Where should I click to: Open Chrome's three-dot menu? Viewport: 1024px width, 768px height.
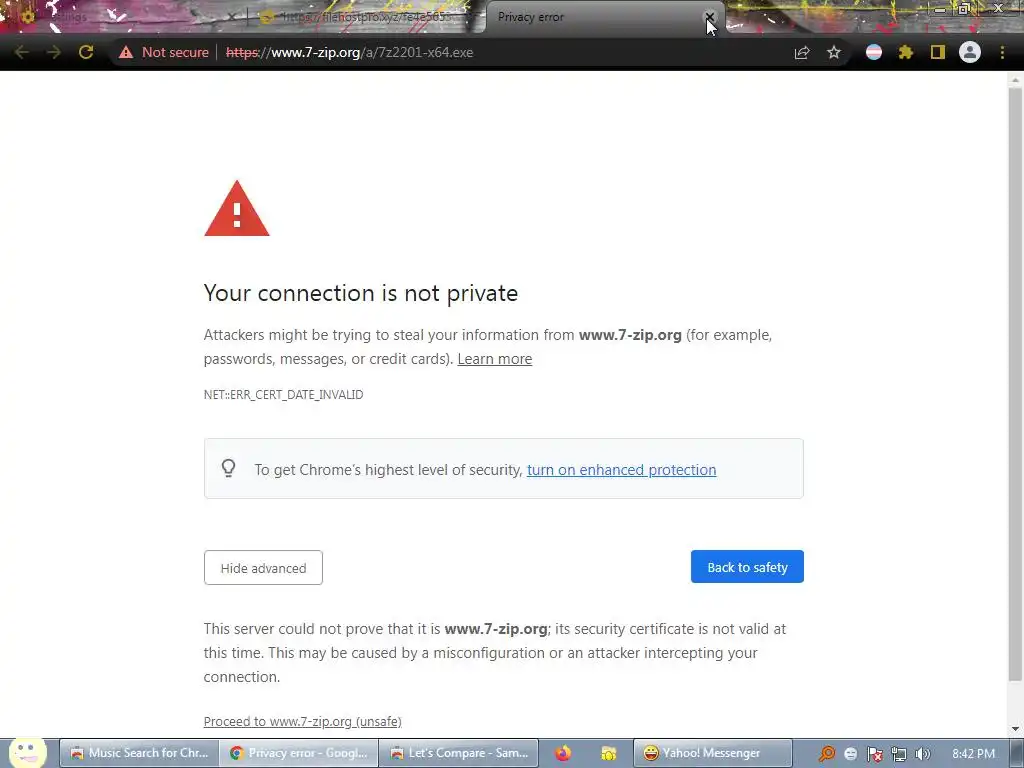(1002, 52)
